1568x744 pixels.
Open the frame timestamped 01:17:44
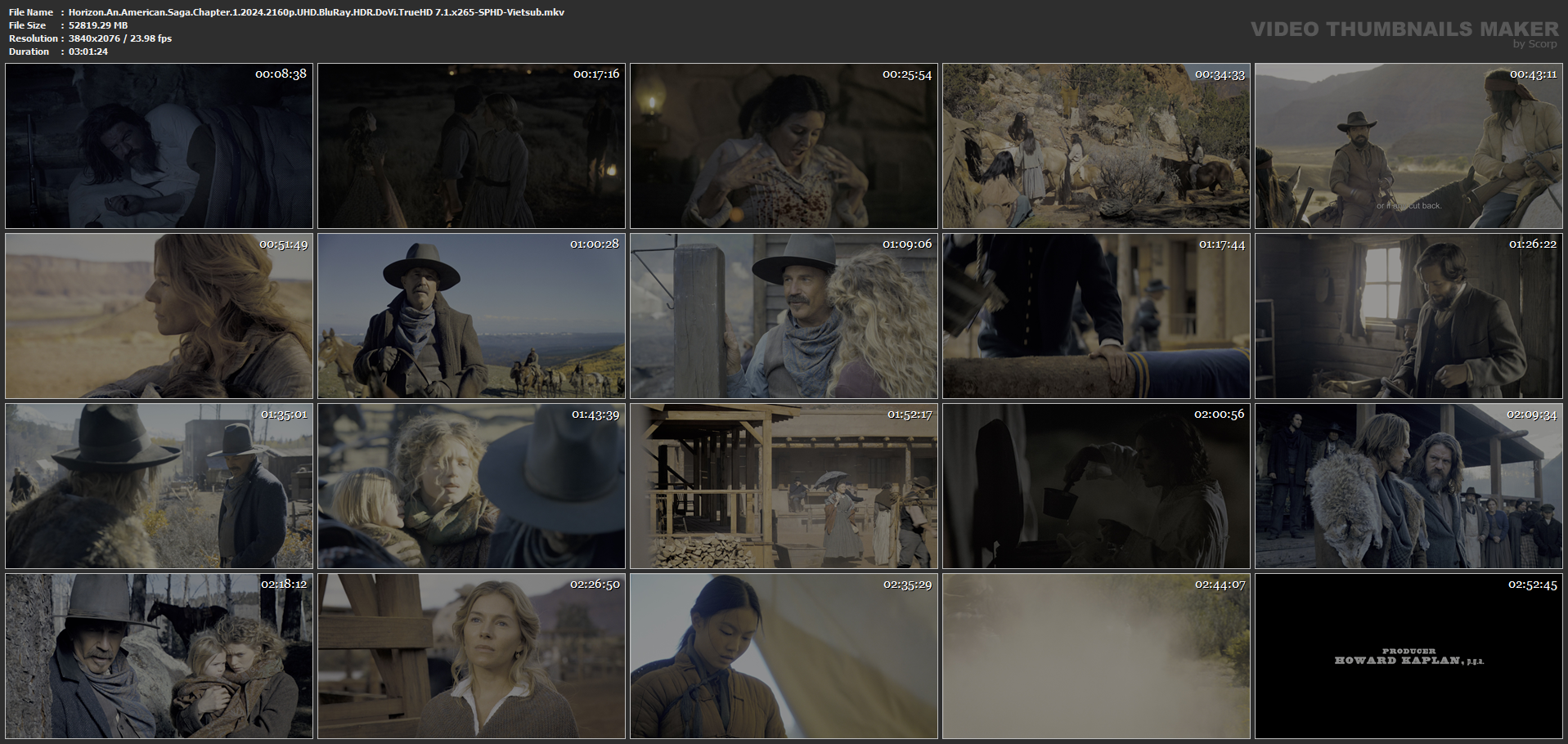point(1096,316)
